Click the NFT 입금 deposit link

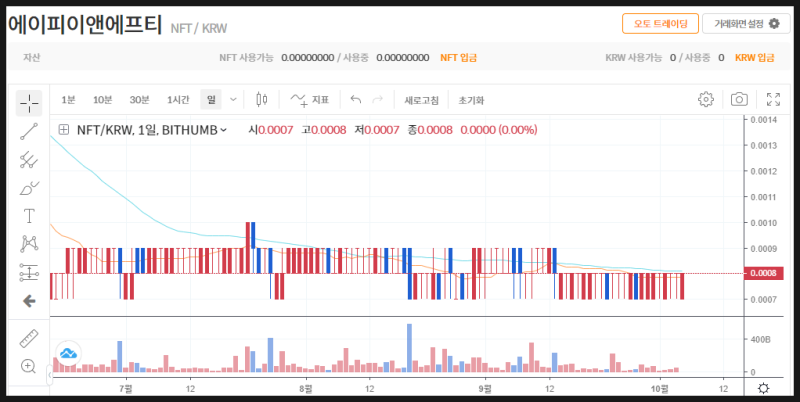click(x=458, y=58)
